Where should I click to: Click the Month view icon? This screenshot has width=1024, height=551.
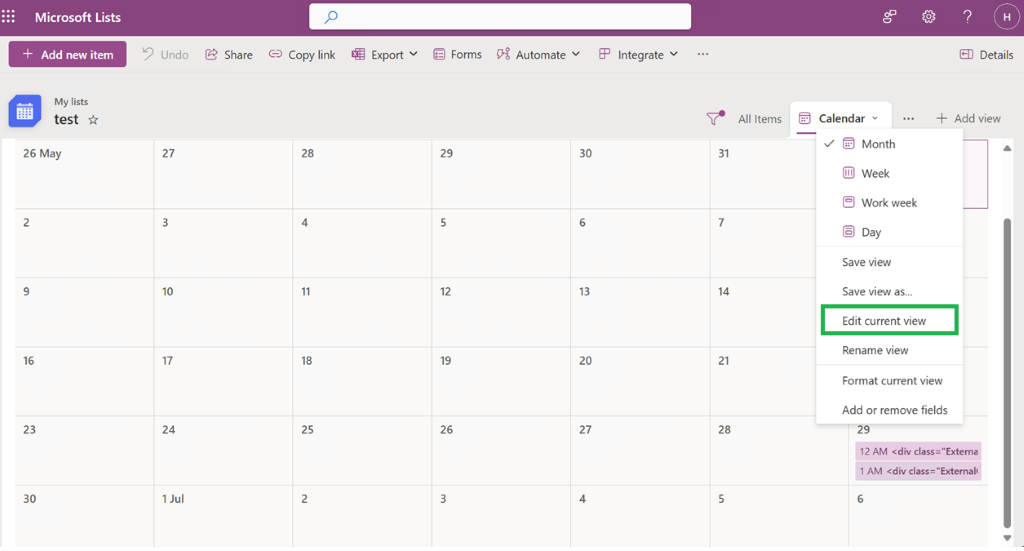pos(848,144)
